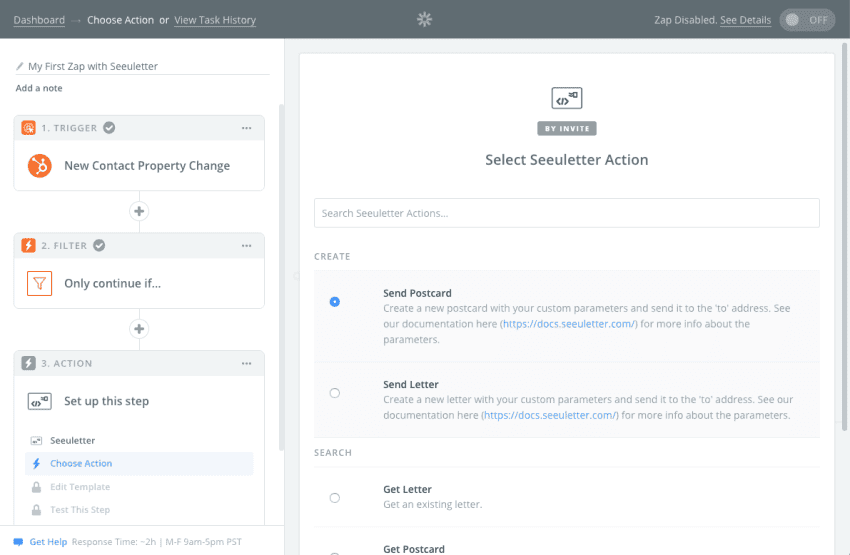Open action step three-dot menu
Image resolution: width=850 pixels, height=555 pixels.
click(247, 364)
